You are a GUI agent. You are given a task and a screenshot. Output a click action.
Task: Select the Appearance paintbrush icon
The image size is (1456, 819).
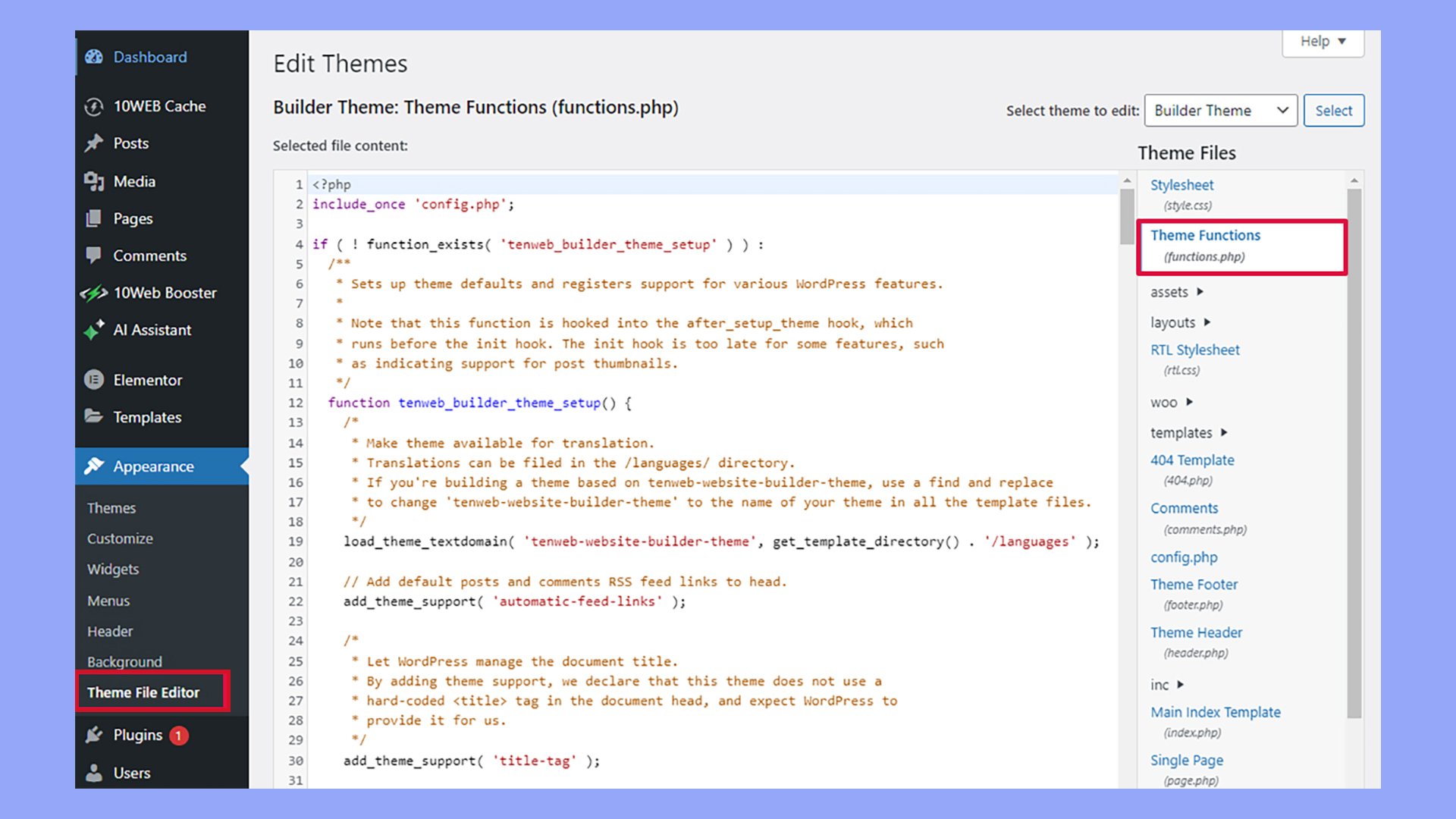coord(93,466)
